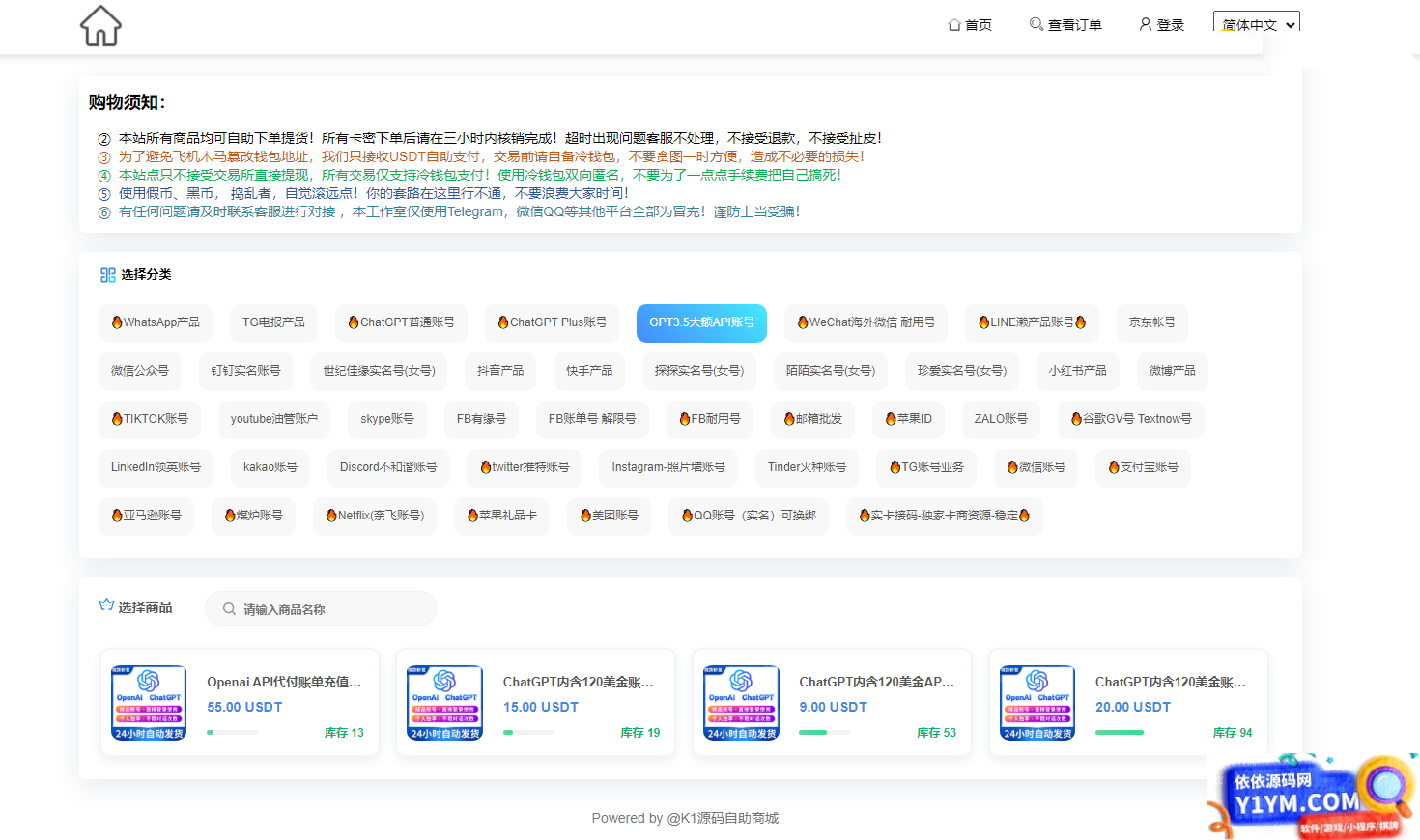
Task: Select the kakao账号 category
Action: point(270,467)
